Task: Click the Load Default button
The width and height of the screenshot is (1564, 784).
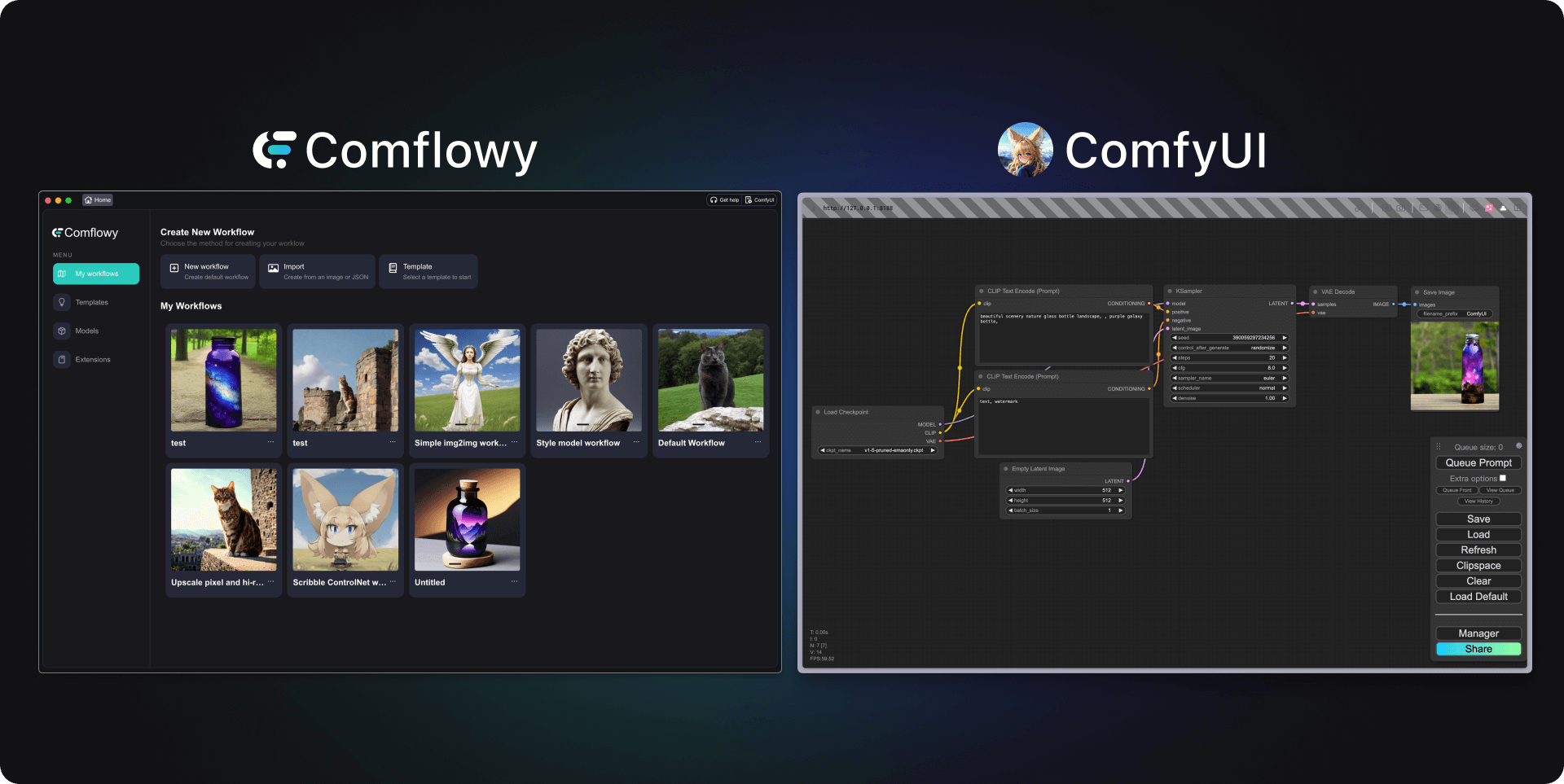Action: (1478, 596)
